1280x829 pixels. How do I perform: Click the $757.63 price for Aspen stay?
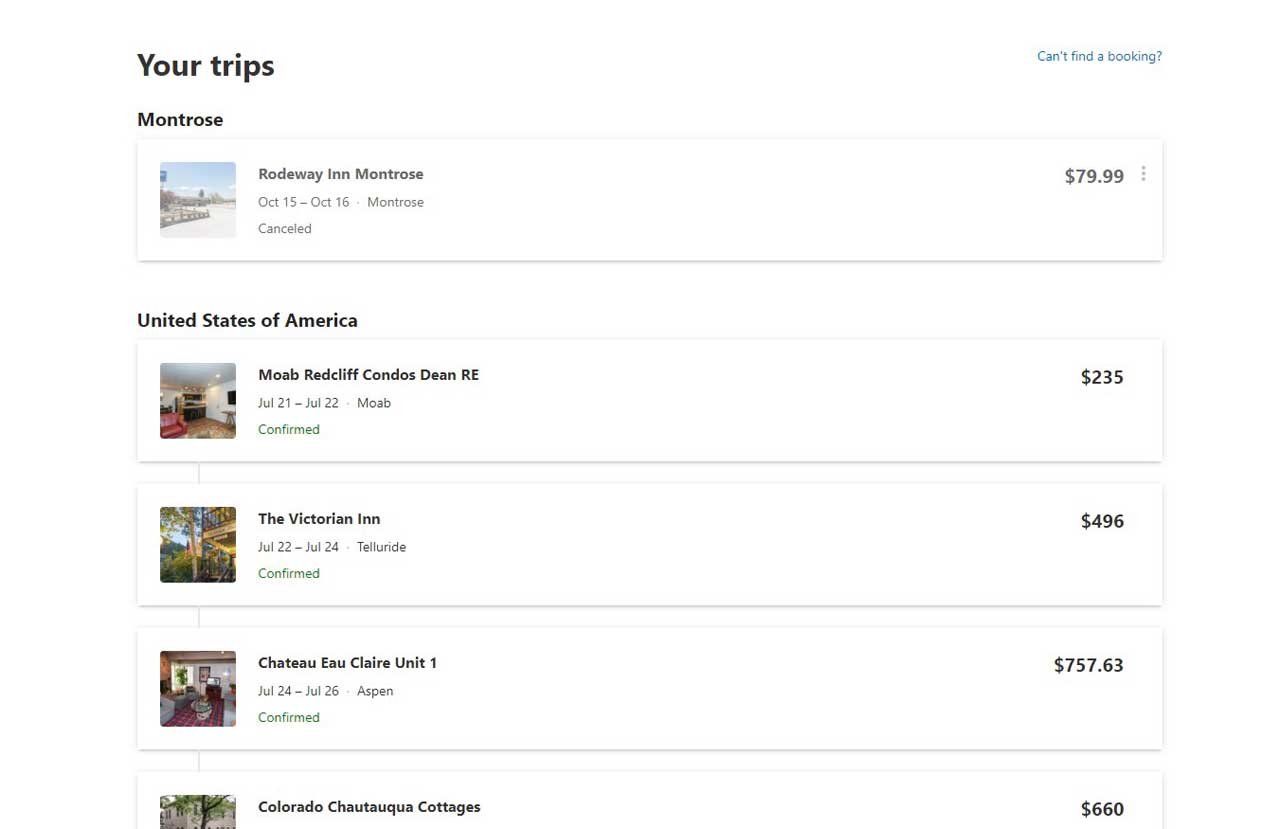coord(1088,665)
